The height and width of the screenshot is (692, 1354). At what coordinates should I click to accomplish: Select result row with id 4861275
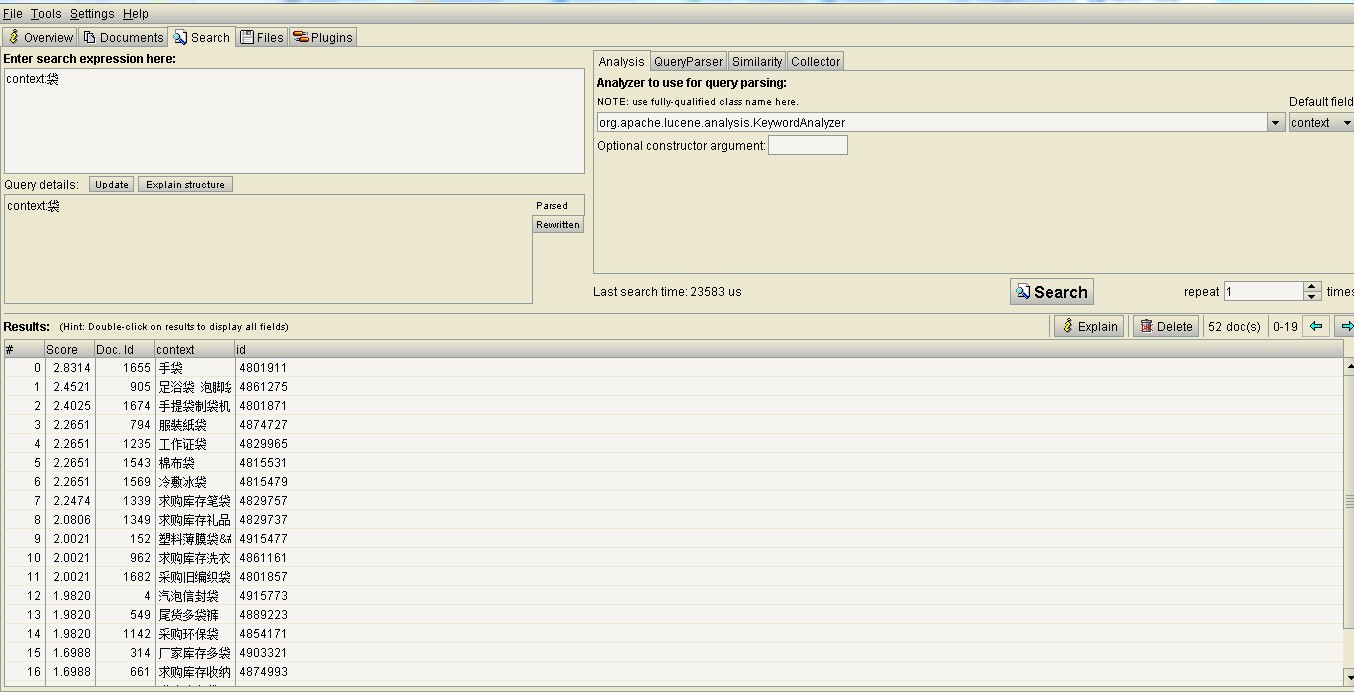pos(672,387)
